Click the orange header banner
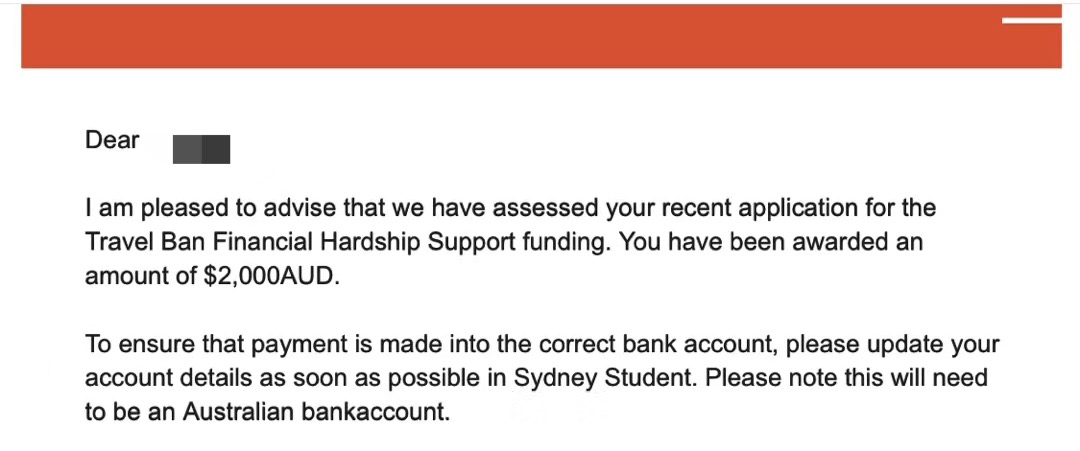The height and width of the screenshot is (451, 1080). click(x=541, y=36)
